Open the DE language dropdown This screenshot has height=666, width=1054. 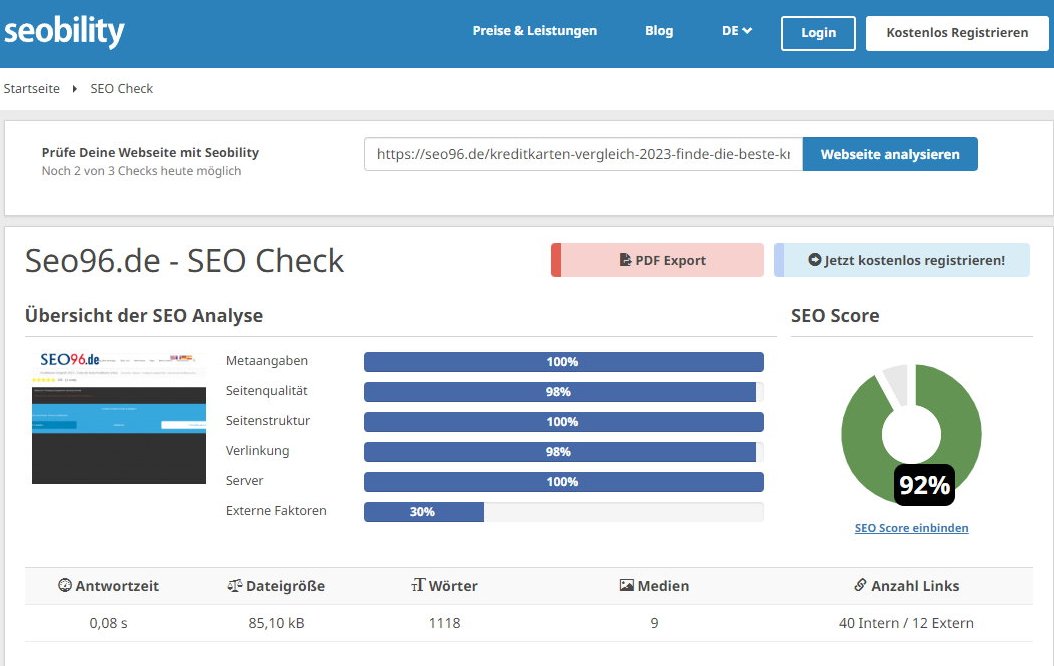(x=736, y=31)
